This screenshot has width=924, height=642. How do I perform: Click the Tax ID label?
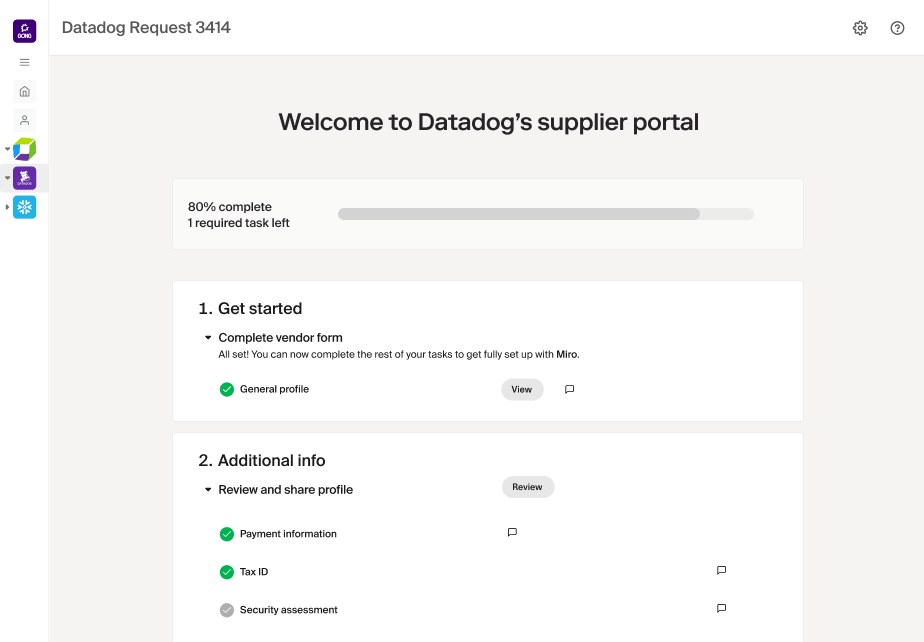[x=254, y=572]
